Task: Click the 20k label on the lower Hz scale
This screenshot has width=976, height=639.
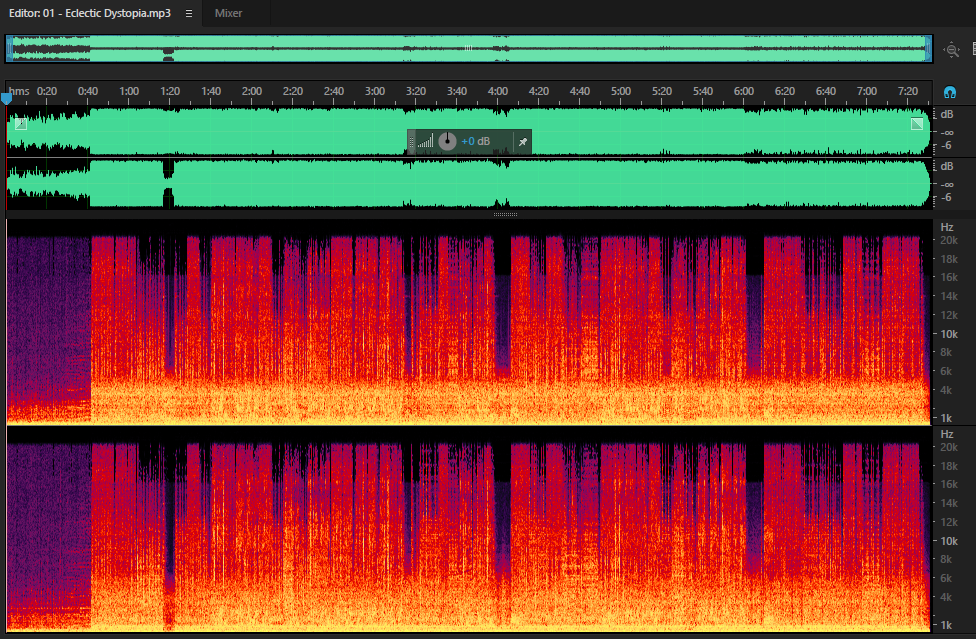Action: click(949, 447)
